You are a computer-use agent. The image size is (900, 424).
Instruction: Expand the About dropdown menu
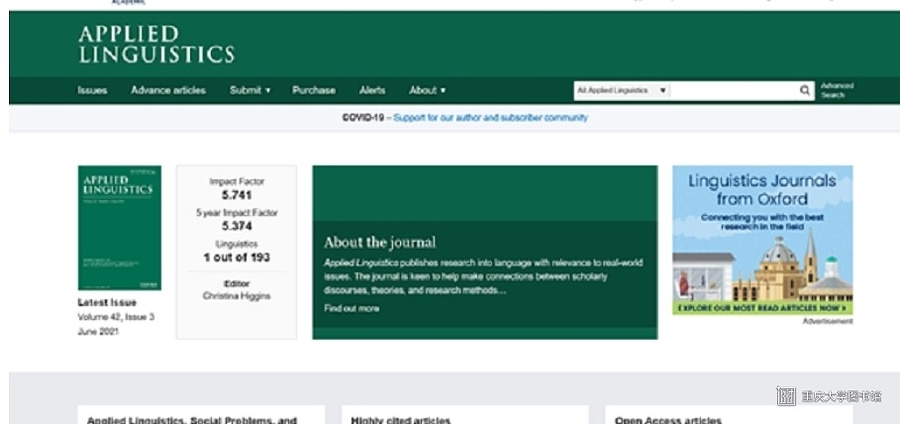[427, 90]
